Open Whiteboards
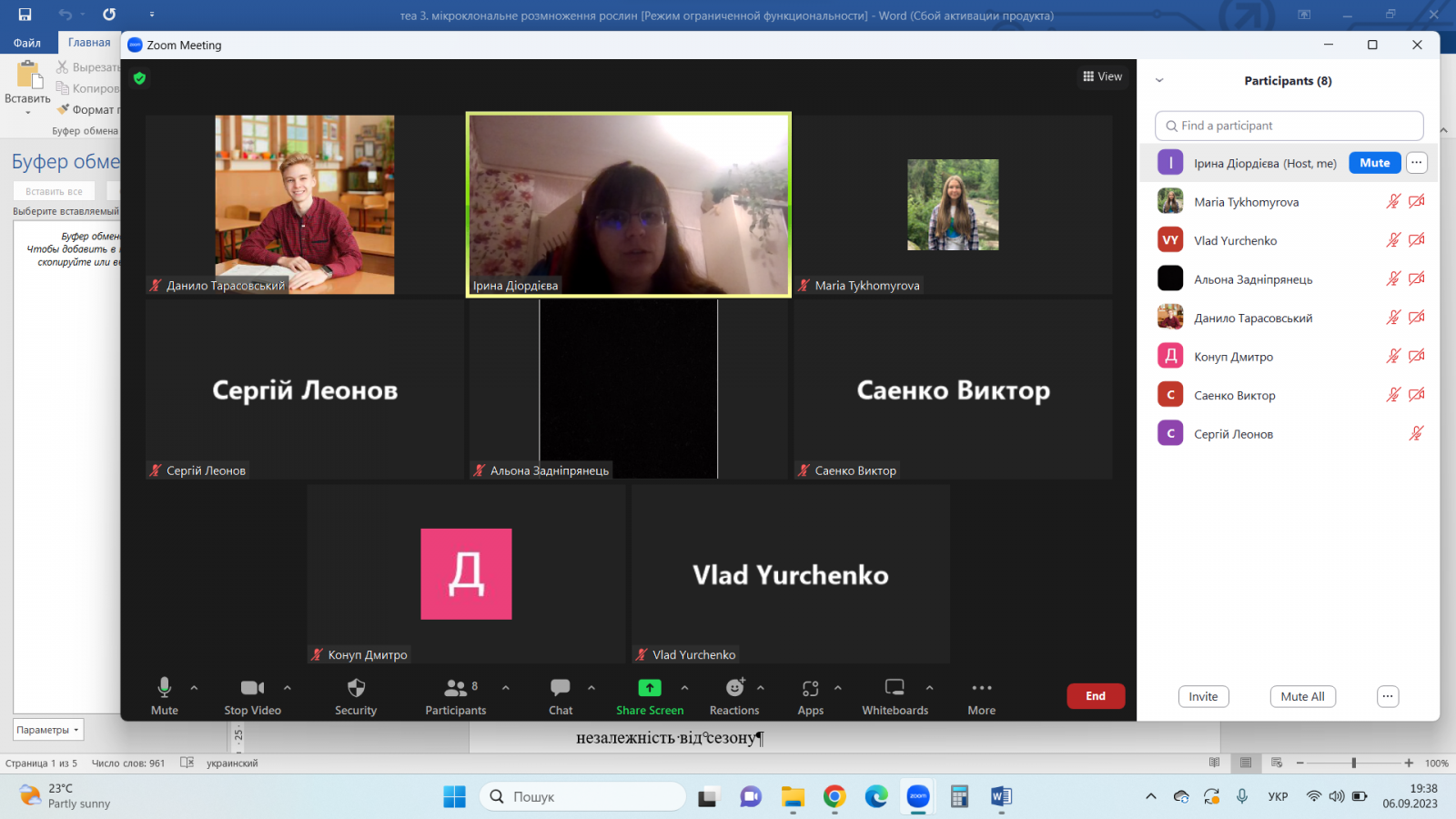1456x819 pixels. pyautogui.click(x=895, y=696)
